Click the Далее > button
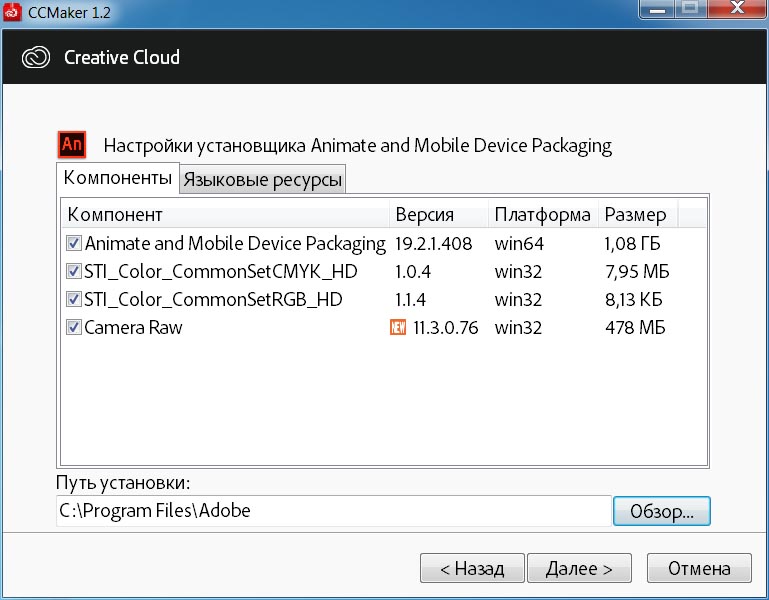 coord(579,568)
